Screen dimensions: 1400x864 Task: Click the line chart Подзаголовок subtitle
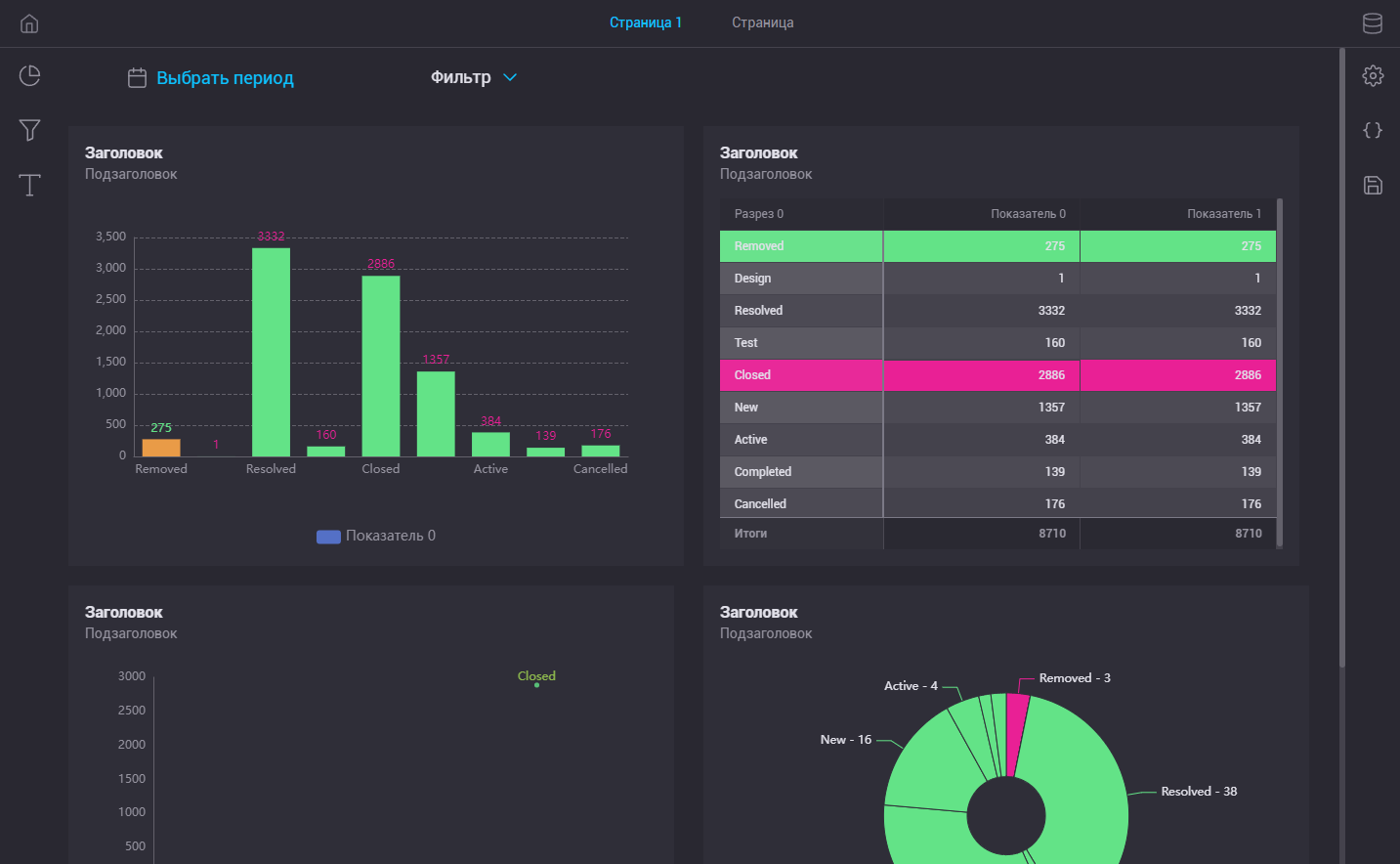coord(131,633)
